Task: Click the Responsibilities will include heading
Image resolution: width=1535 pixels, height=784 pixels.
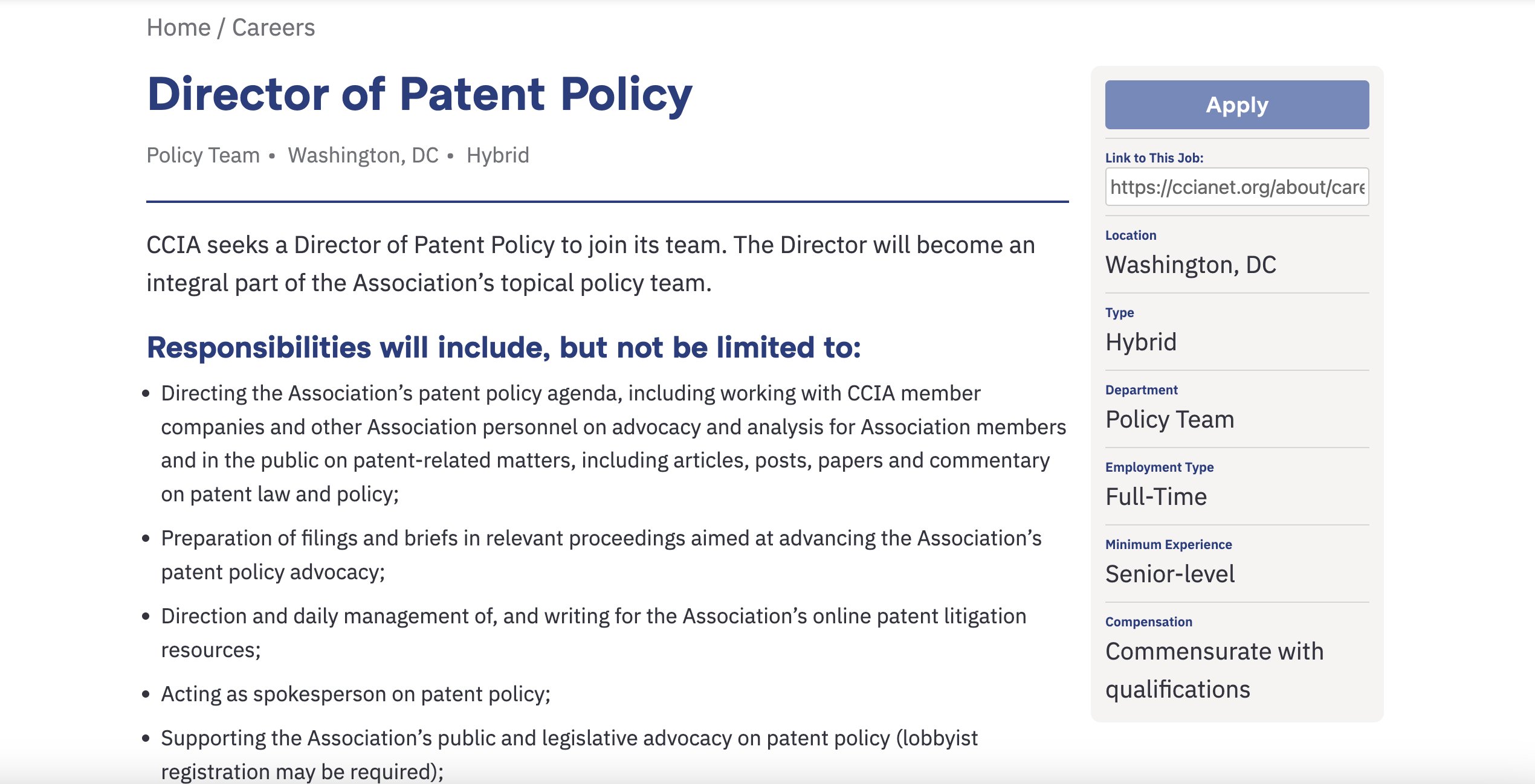Action: point(503,347)
